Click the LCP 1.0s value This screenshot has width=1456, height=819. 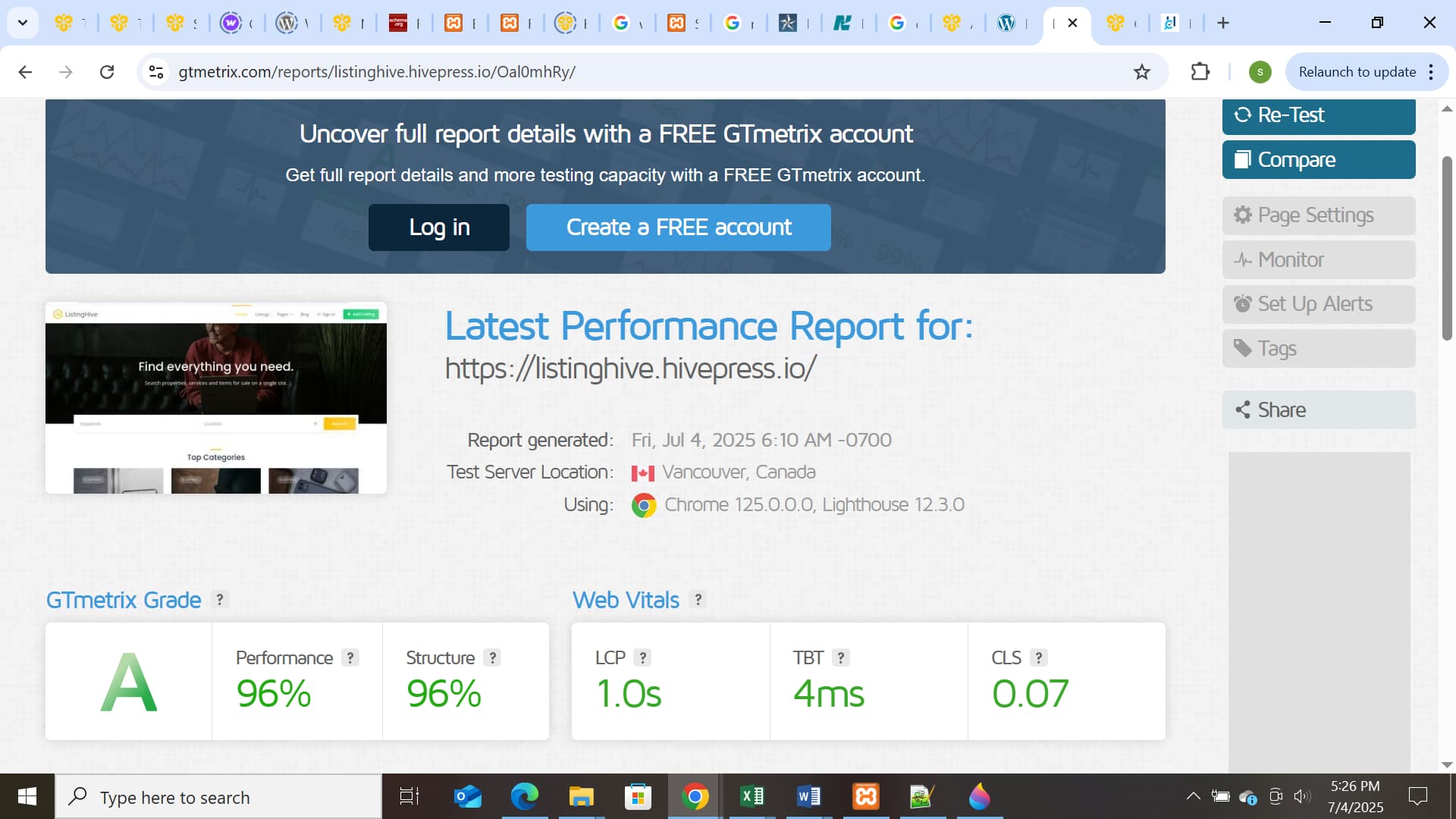tap(629, 694)
